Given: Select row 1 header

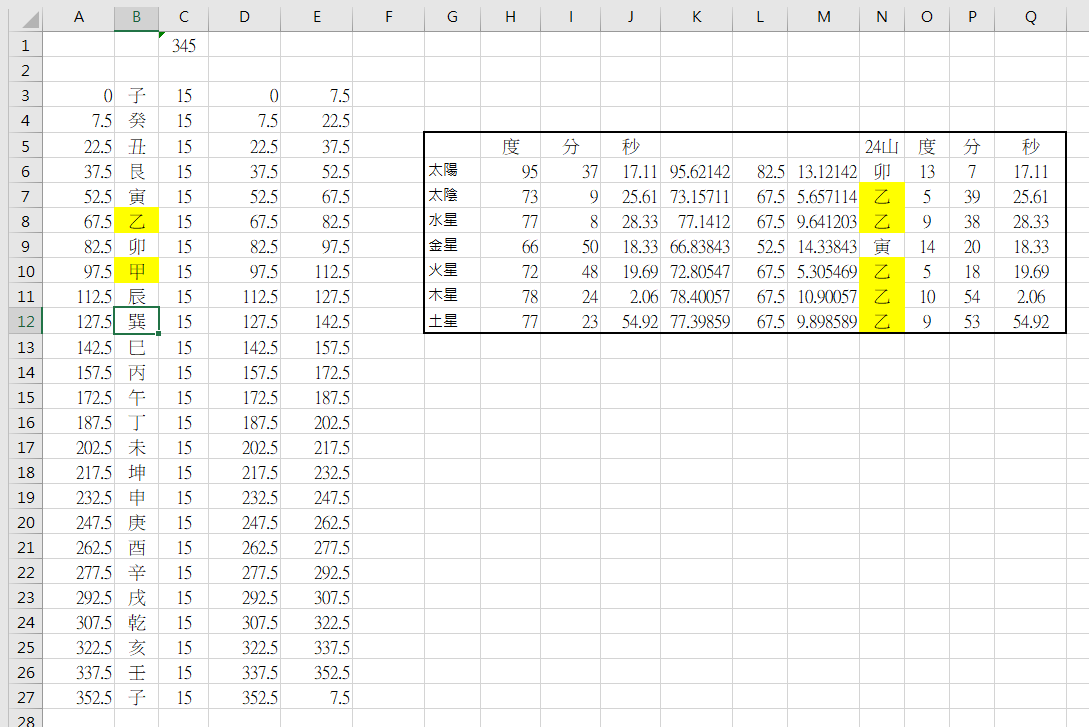Looking at the screenshot, I should pyautogui.click(x=26, y=44).
